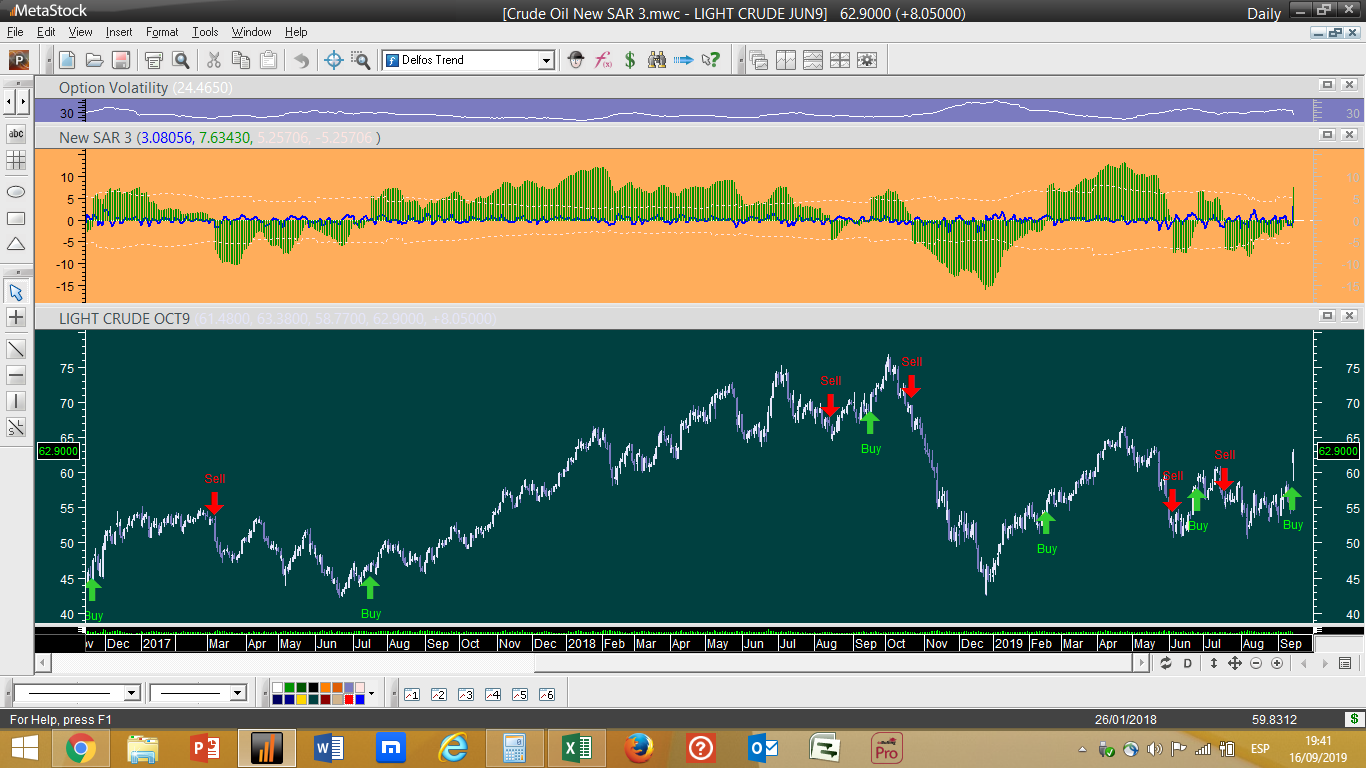1366x768 pixels.
Task: Expand the Delfos Trend indicator dropdown
Action: [546, 60]
